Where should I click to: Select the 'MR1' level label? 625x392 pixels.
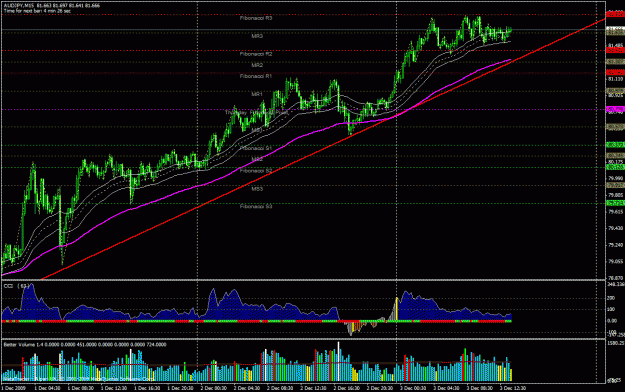click(257, 94)
